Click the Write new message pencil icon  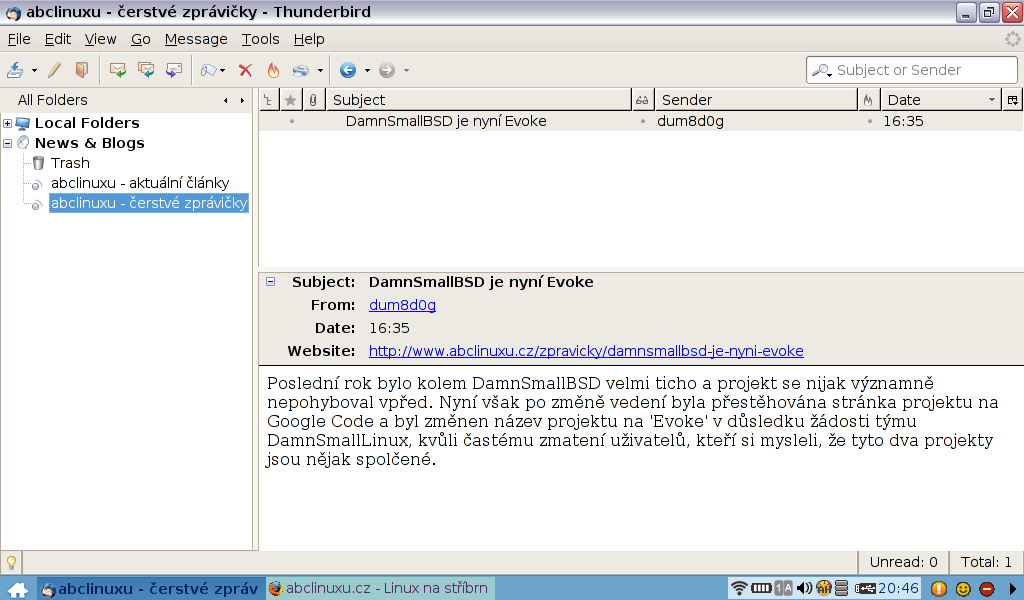point(55,70)
